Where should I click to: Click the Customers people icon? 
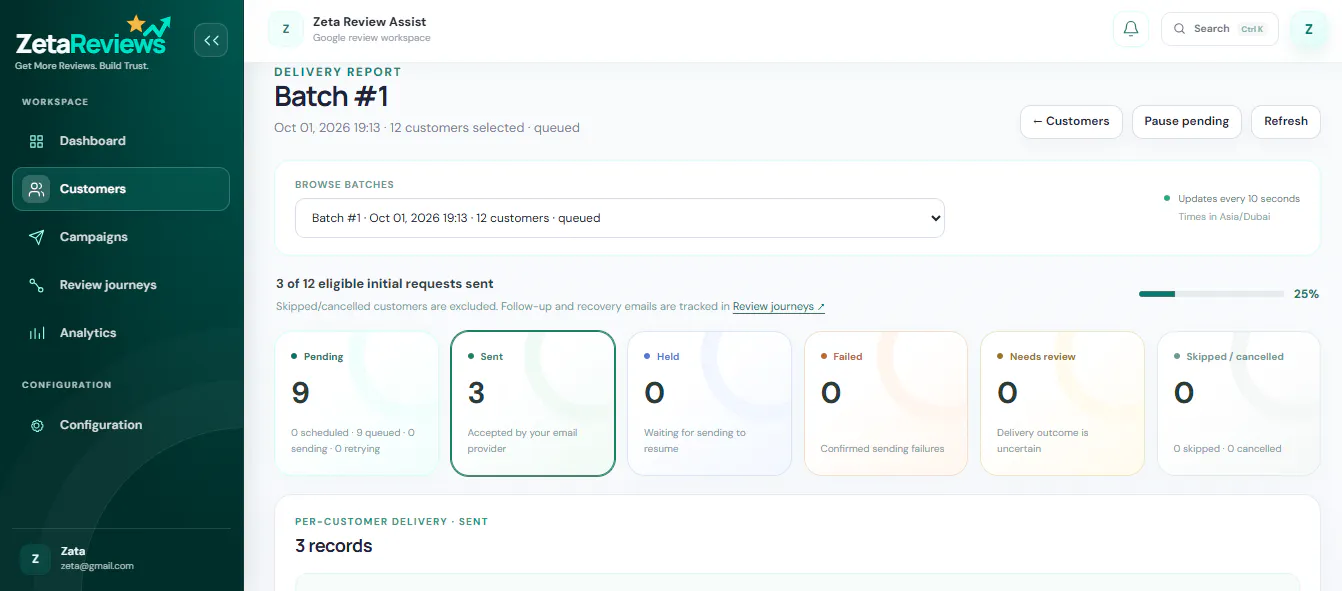[37, 189]
